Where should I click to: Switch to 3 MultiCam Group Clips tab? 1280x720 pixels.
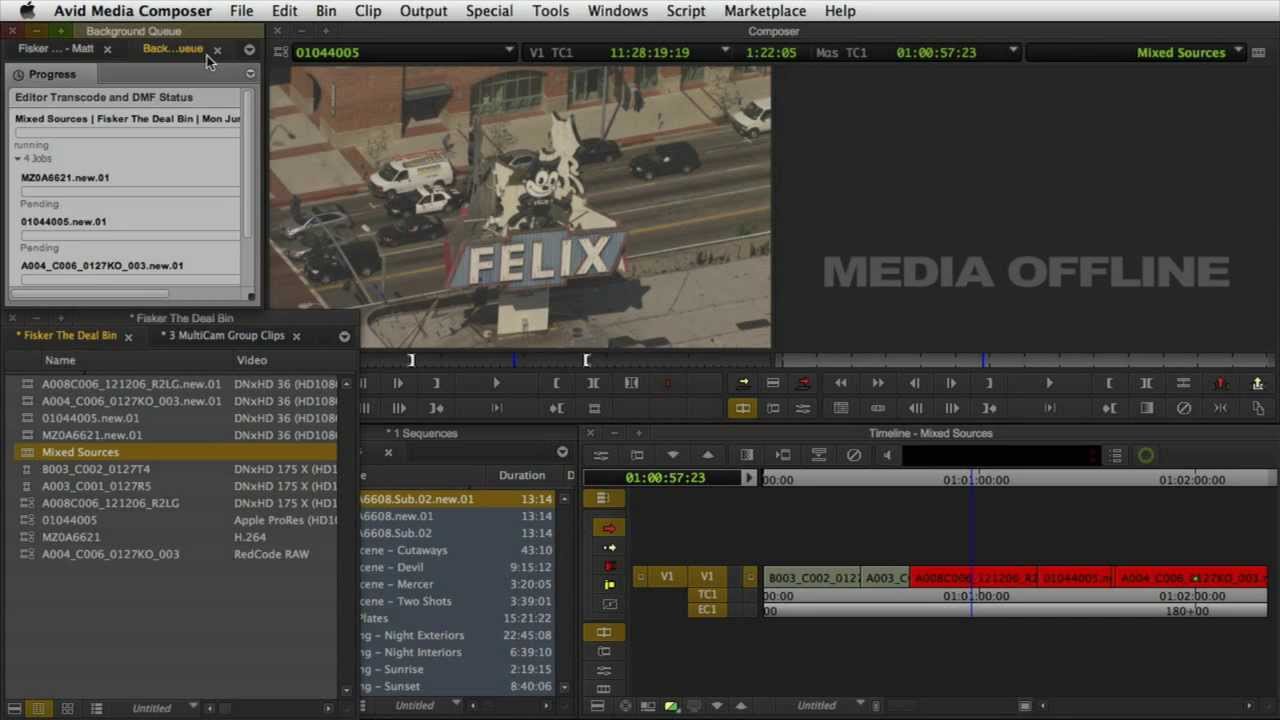[227, 336]
